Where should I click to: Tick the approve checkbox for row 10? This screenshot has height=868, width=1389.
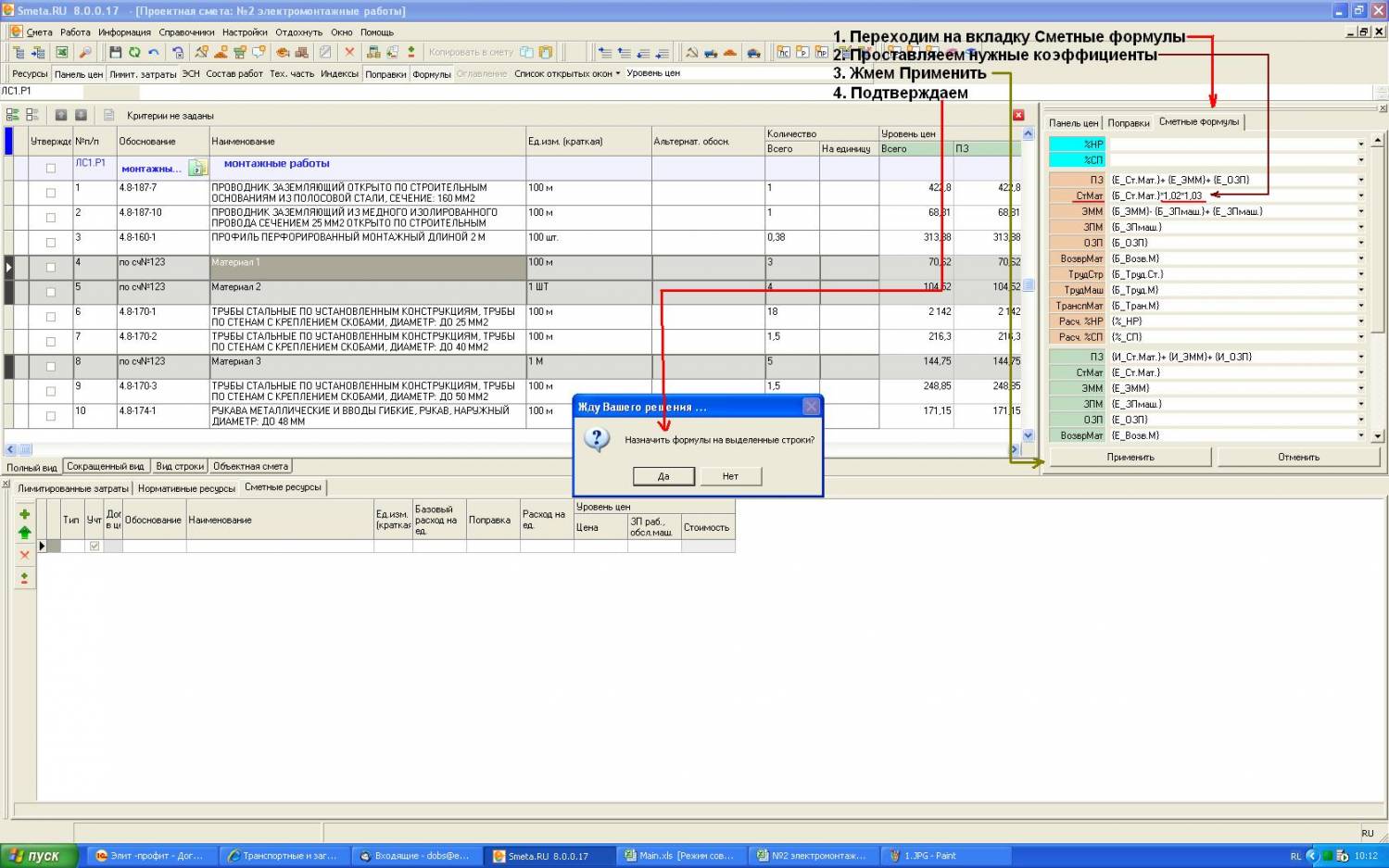coord(51,416)
